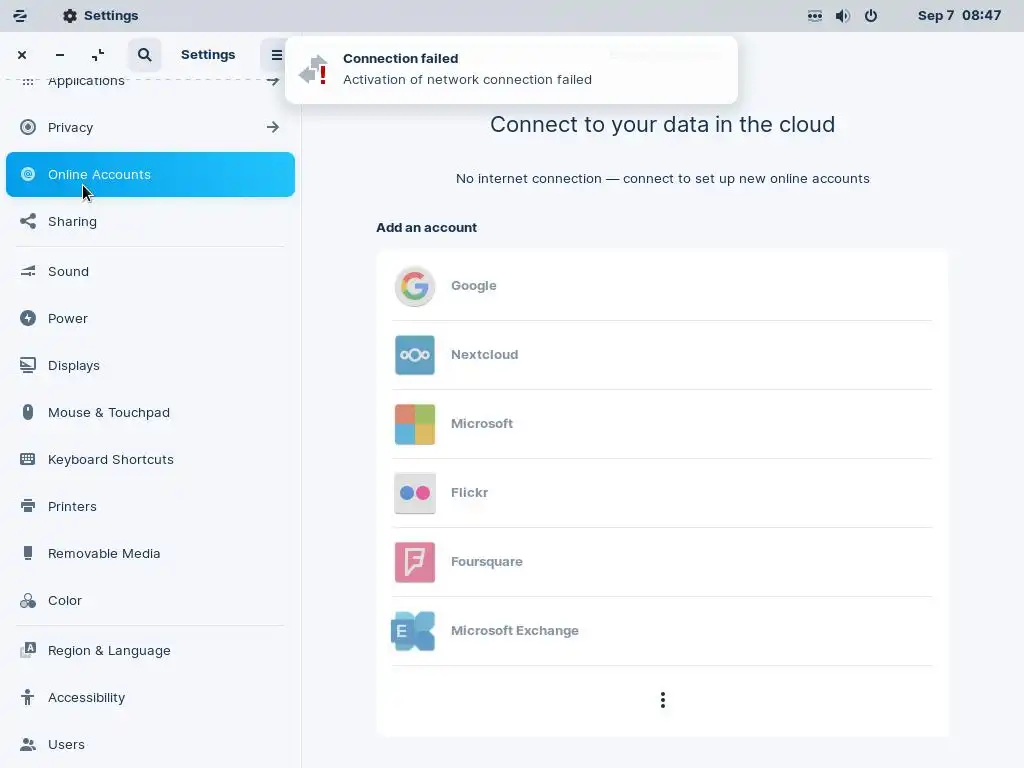This screenshot has width=1024, height=768.
Task: Add a Nextcloud account
Action: click(x=662, y=355)
